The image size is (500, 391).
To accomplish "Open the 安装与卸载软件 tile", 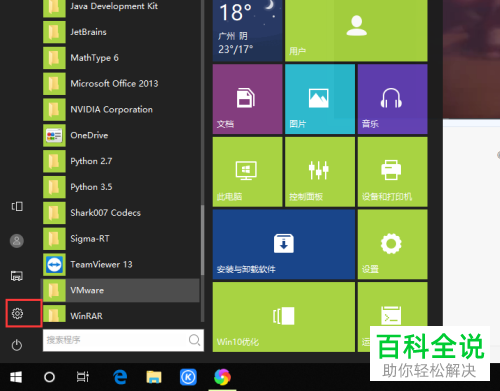I will [284, 244].
